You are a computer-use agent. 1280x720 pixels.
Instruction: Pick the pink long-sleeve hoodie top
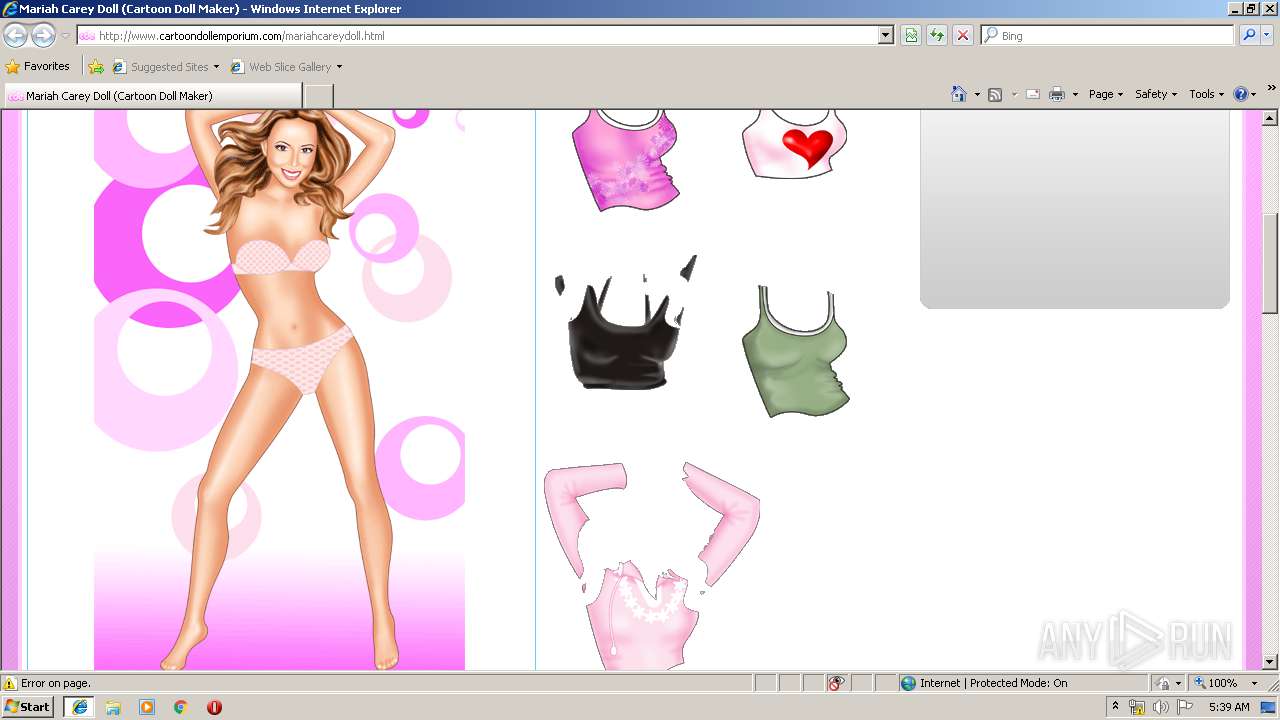(x=651, y=565)
